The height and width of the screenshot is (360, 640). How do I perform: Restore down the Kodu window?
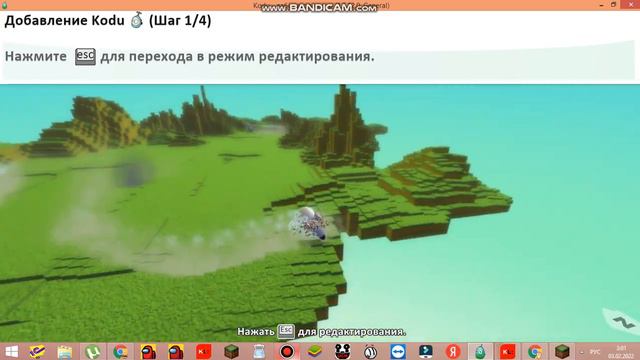pos(613,5)
